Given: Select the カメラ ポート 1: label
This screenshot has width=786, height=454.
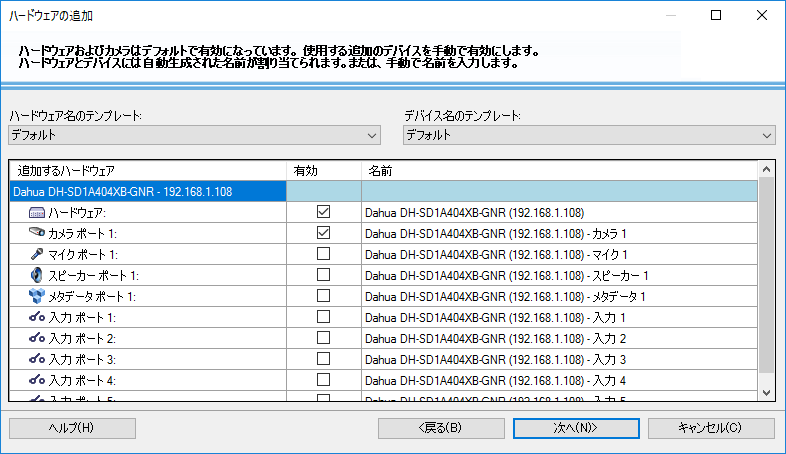Looking at the screenshot, I should click(83, 234).
